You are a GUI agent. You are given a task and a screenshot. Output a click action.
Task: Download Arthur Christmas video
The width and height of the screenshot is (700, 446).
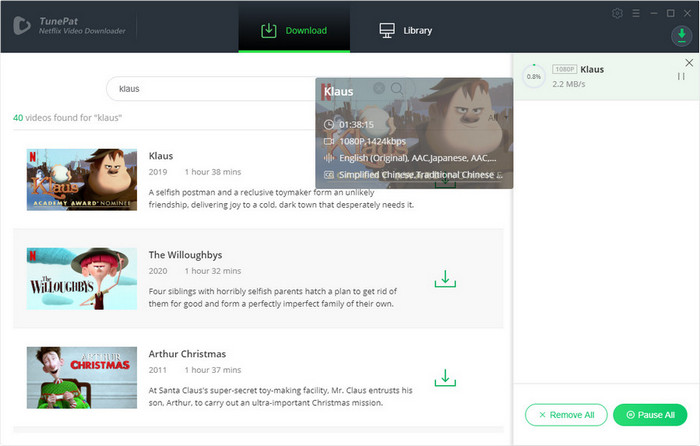pyautogui.click(x=445, y=378)
